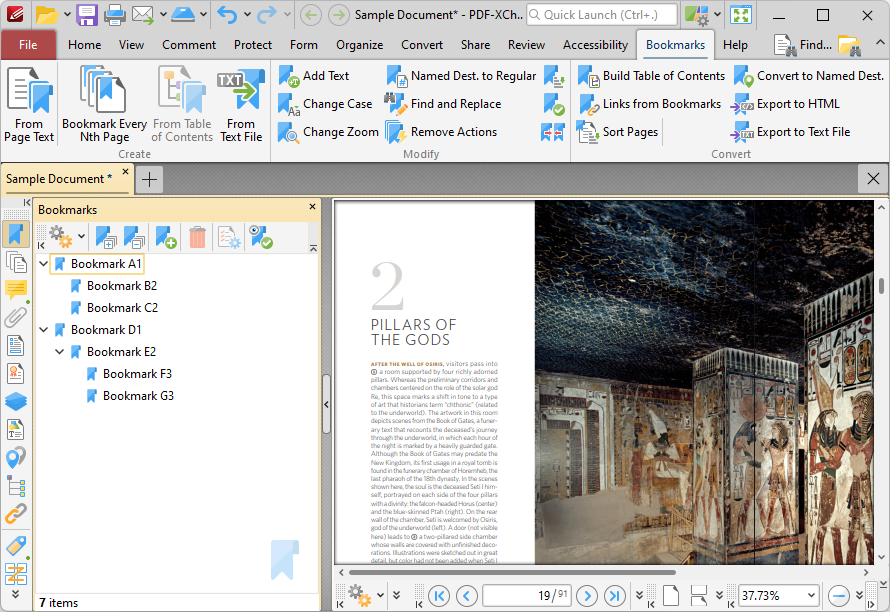The width and height of the screenshot is (890, 612).
Task: Click the document vertical scrollbar thumb
Action: pyautogui.click(x=881, y=286)
